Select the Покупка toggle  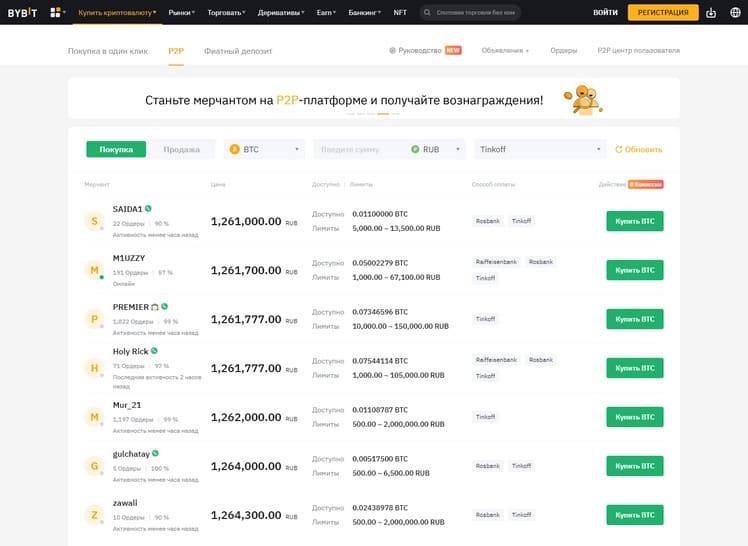click(x=116, y=149)
